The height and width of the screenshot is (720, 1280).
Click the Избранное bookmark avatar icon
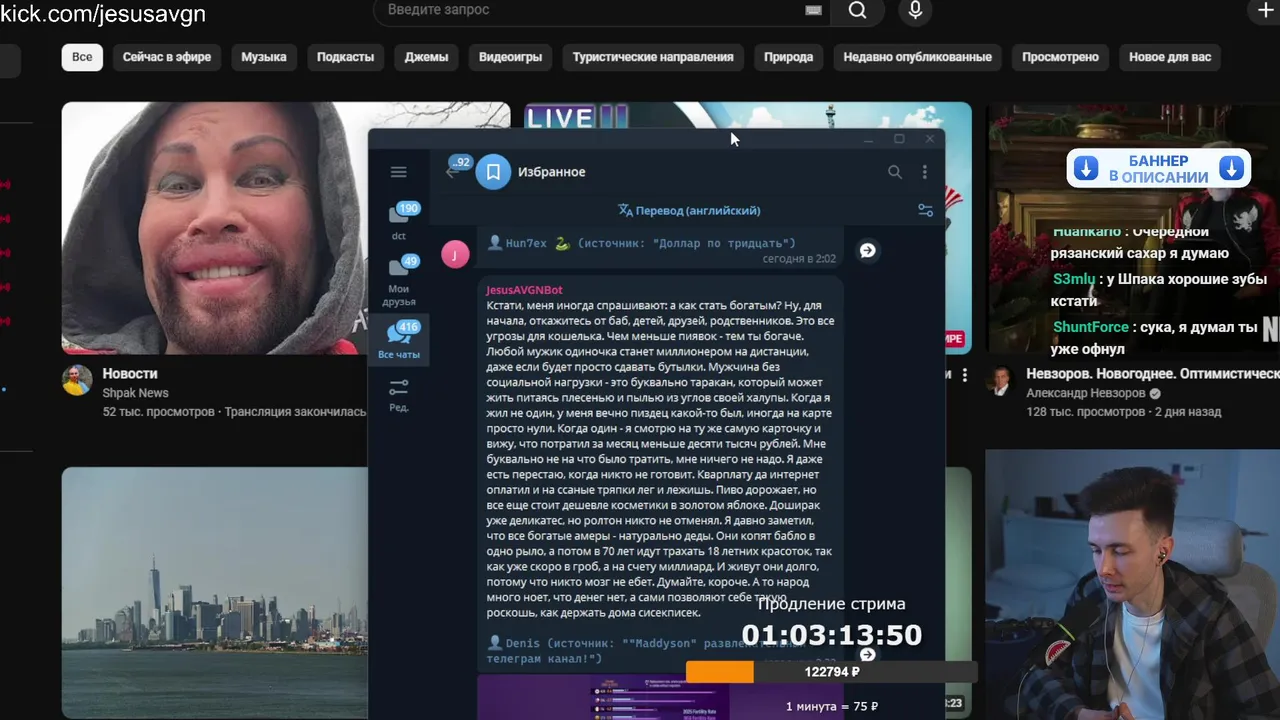pos(493,172)
